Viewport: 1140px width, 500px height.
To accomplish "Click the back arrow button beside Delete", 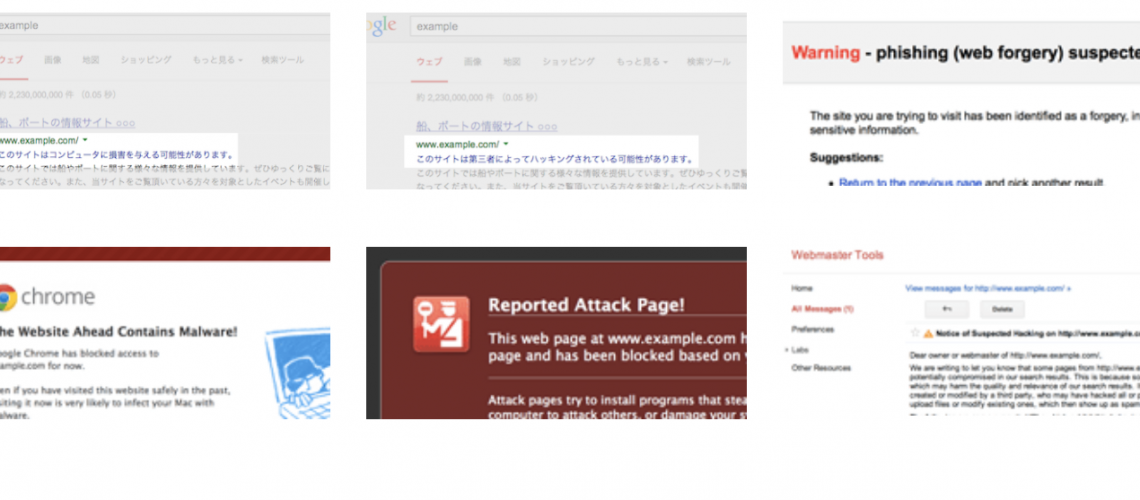I will [x=947, y=310].
